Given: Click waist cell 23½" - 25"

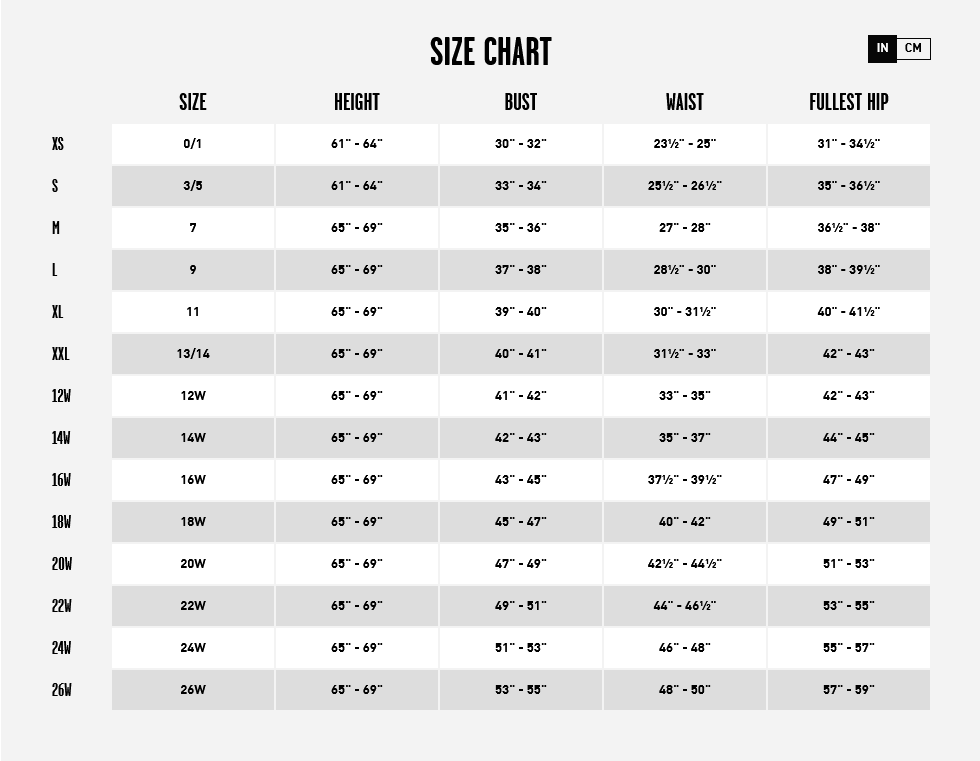Looking at the screenshot, I should click(x=685, y=144).
